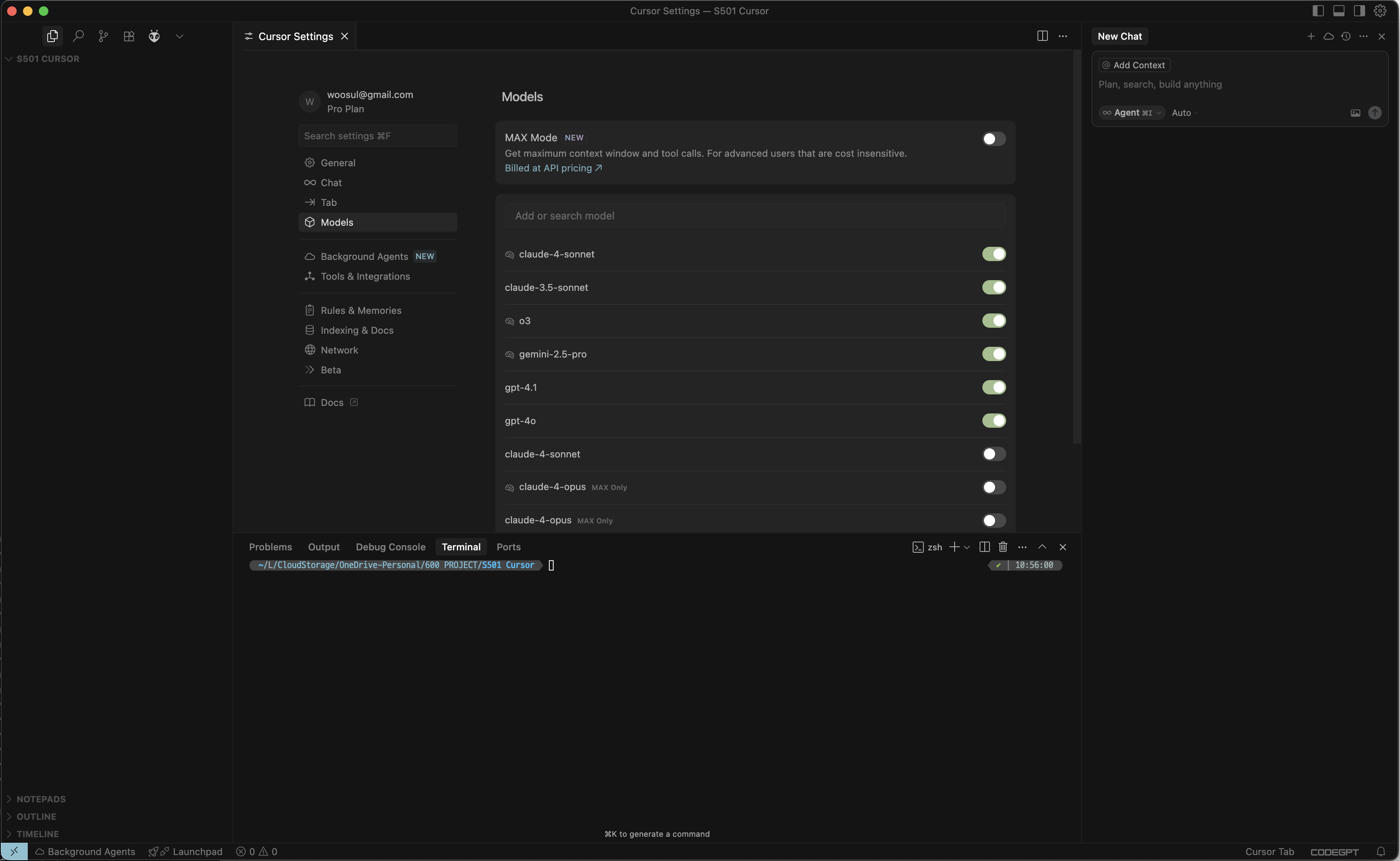The width and height of the screenshot is (1400, 861).
Task: Enable MAX Mode
Action: pos(993,138)
